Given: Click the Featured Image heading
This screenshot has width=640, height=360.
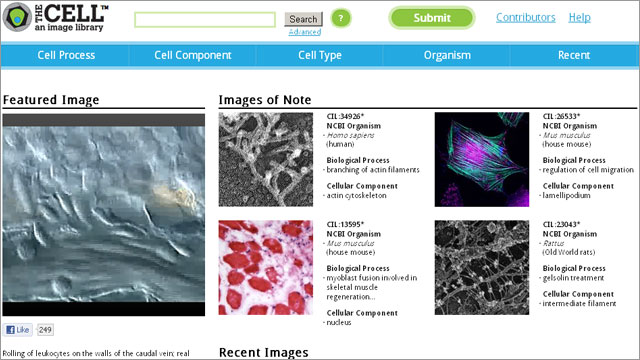Looking at the screenshot, I should click(51, 100).
